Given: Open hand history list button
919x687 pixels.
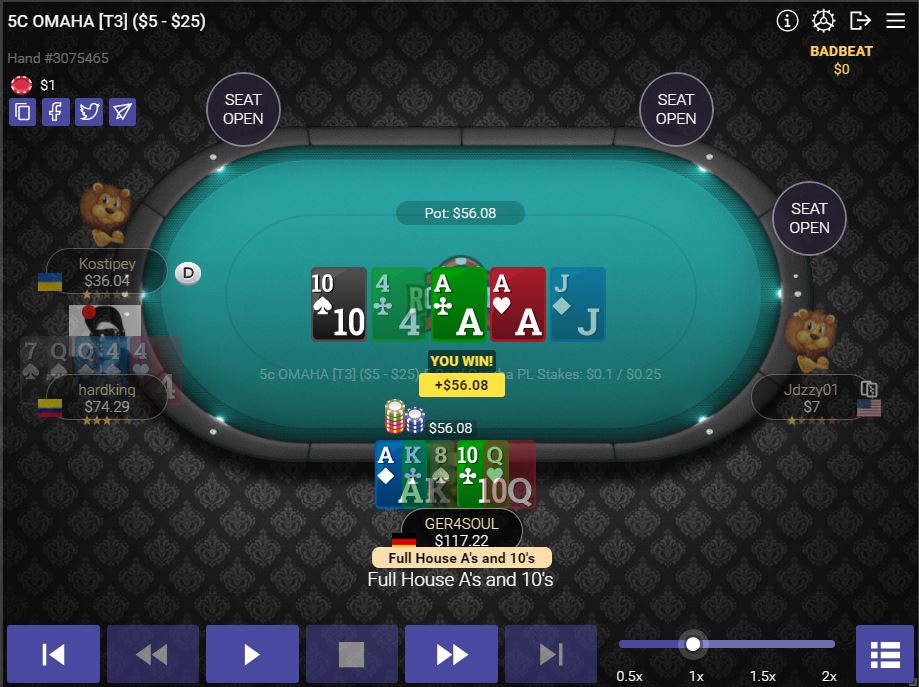Looking at the screenshot, I should [884, 654].
